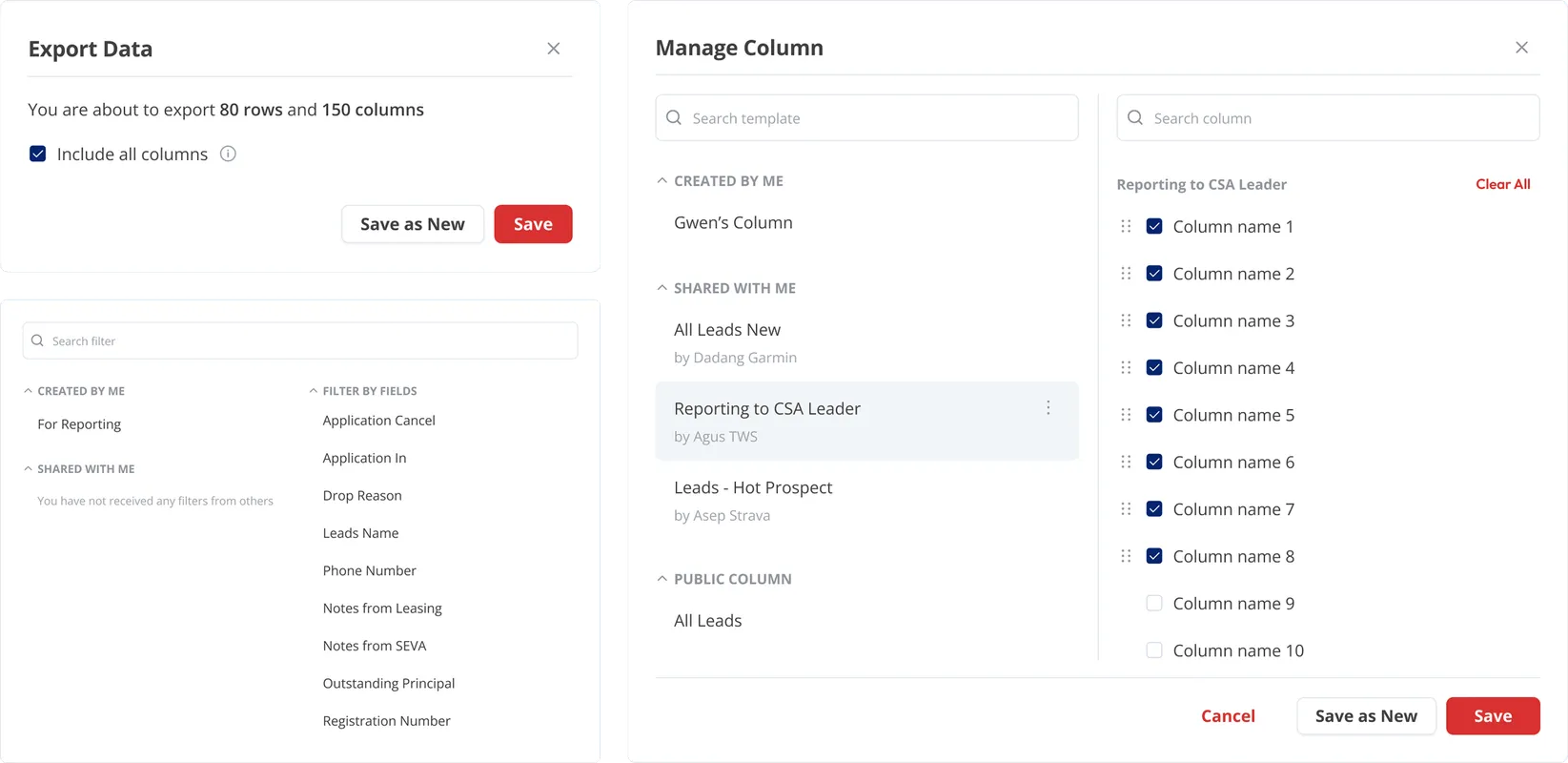Focus the Search template field

point(866,117)
